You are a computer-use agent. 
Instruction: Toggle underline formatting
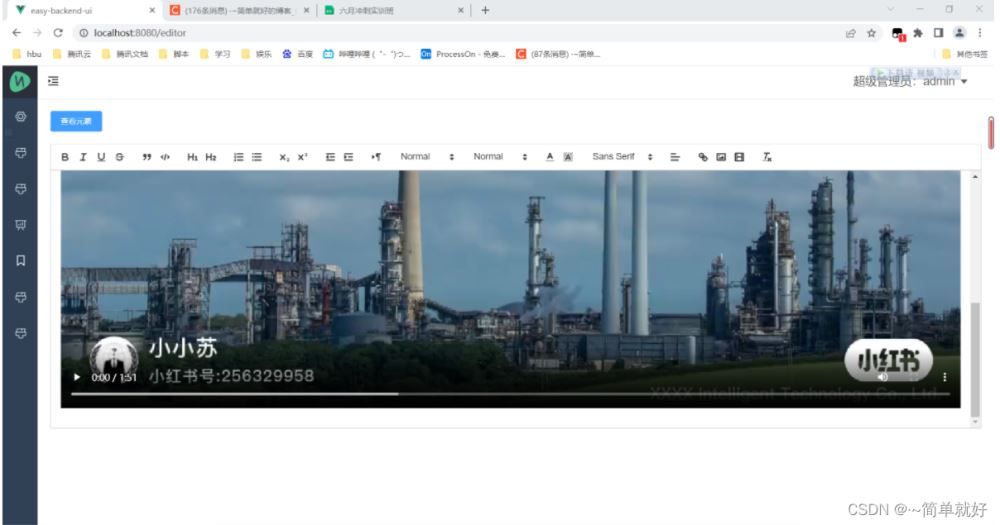pyautogui.click(x=101, y=157)
